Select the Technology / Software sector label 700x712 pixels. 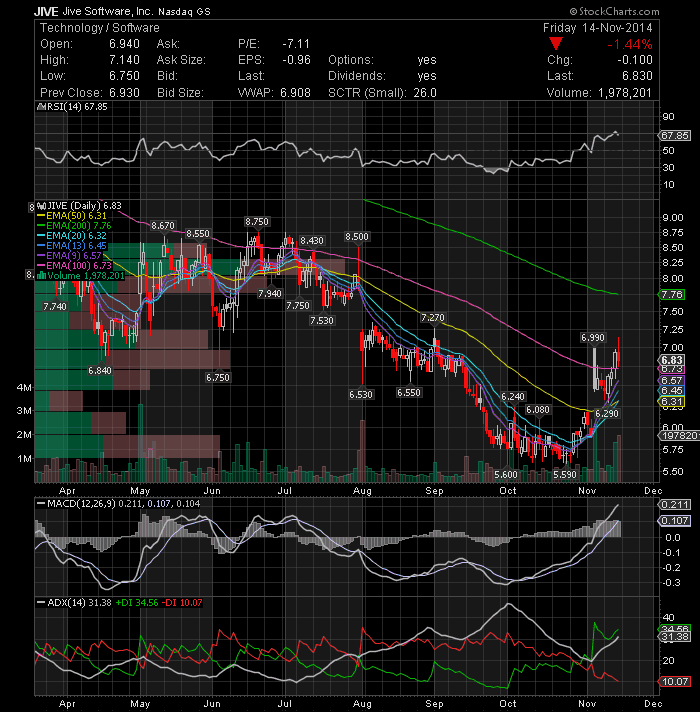click(x=100, y=28)
